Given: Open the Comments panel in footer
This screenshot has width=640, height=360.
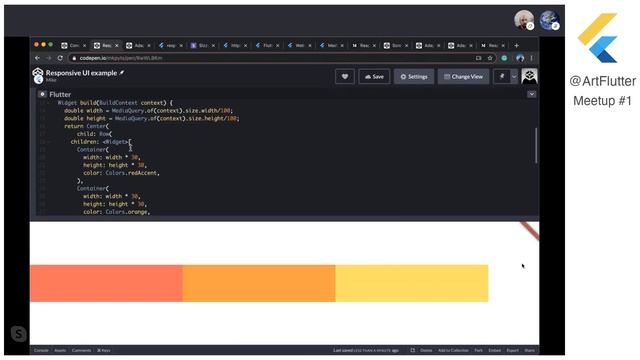Looking at the screenshot, I should click(81, 350).
